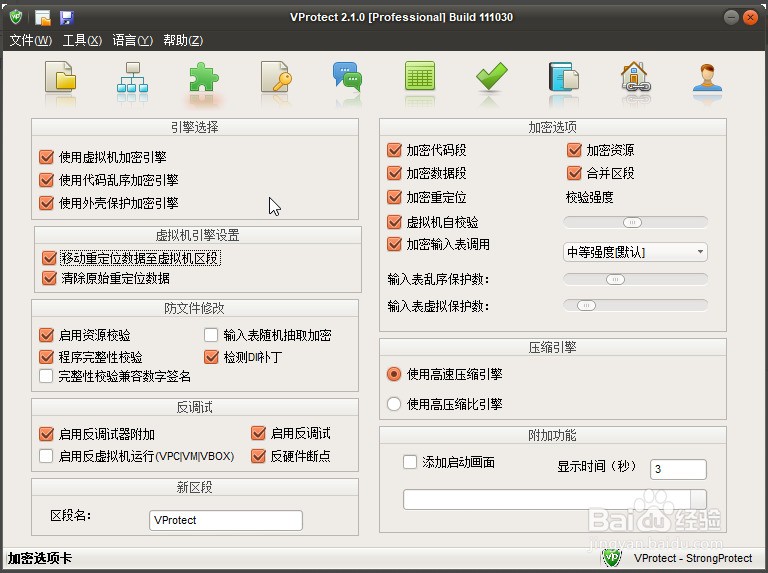Toggle 使用外壳保护加密引擎 checkbox
The image size is (768, 573).
46,203
